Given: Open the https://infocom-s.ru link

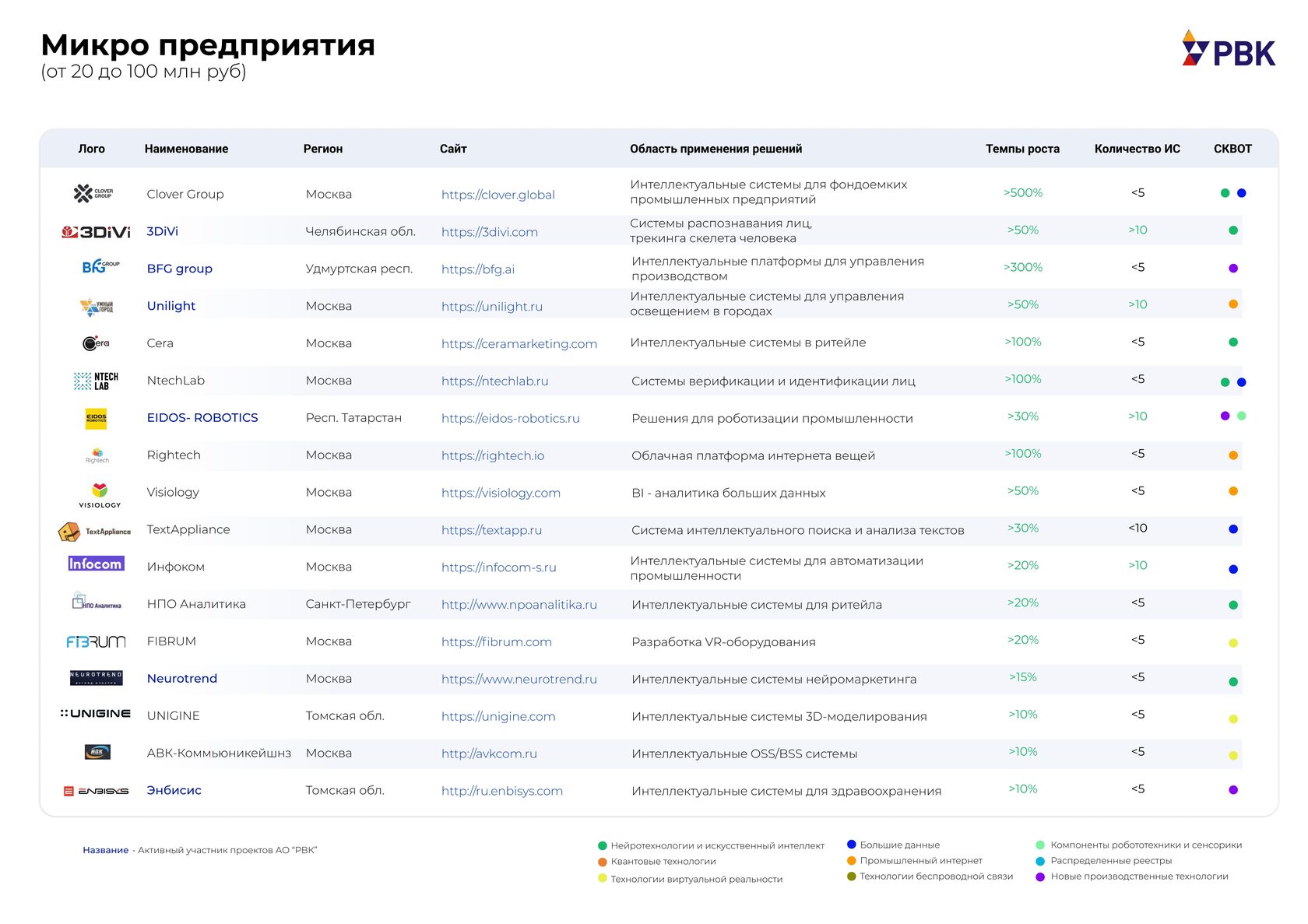Looking at the screenshot, I should coord(499,567).
